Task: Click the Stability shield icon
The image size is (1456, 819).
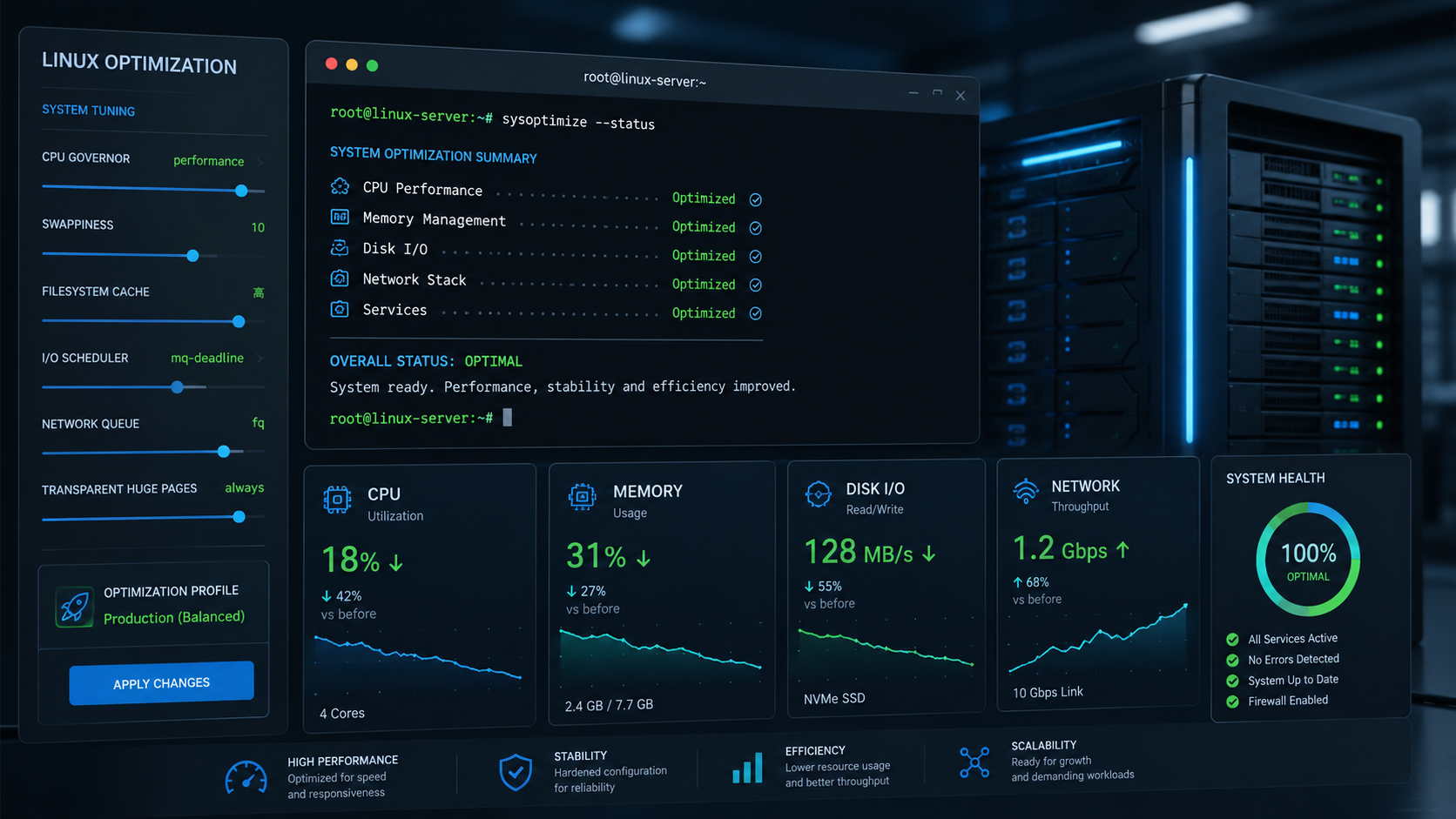Action: pos(516,772)
